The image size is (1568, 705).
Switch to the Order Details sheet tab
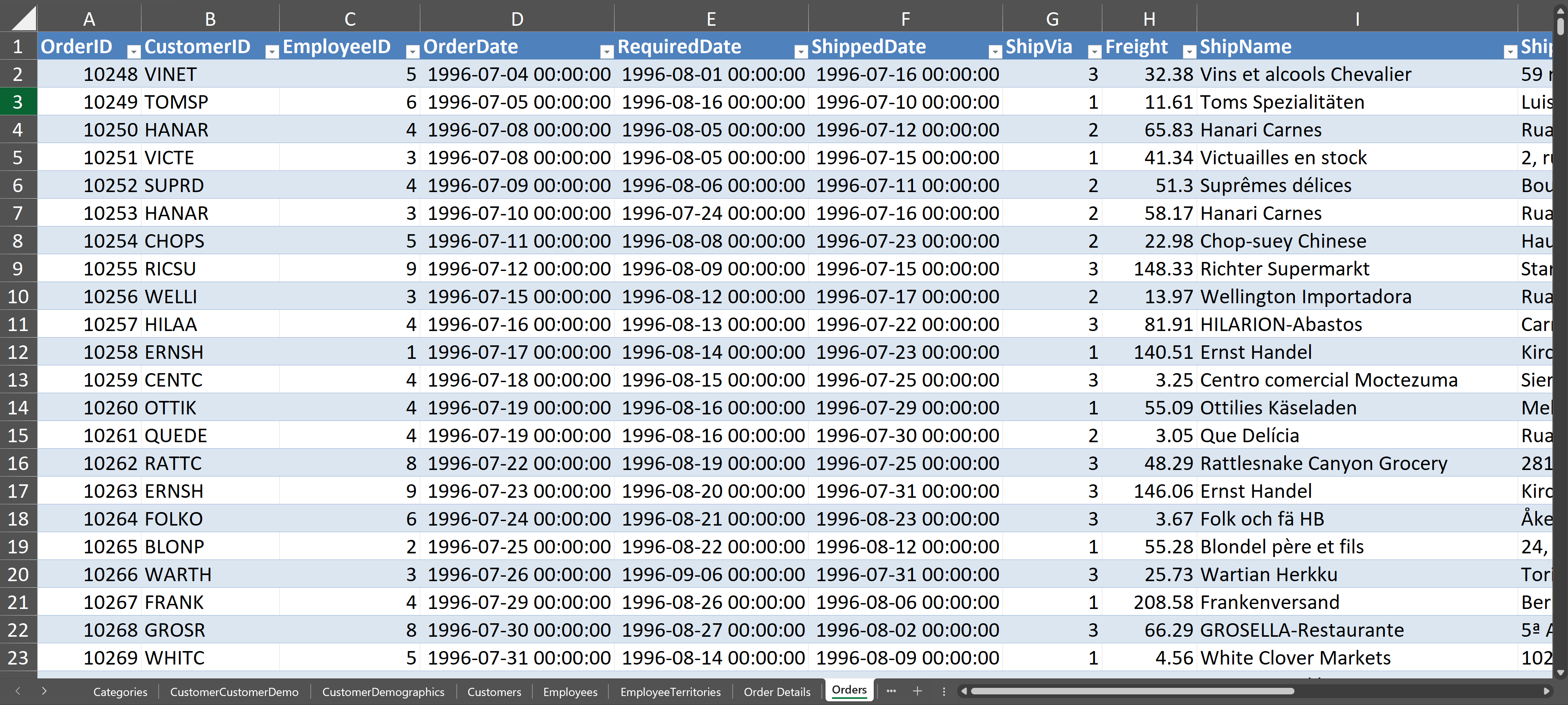point(777,691)
